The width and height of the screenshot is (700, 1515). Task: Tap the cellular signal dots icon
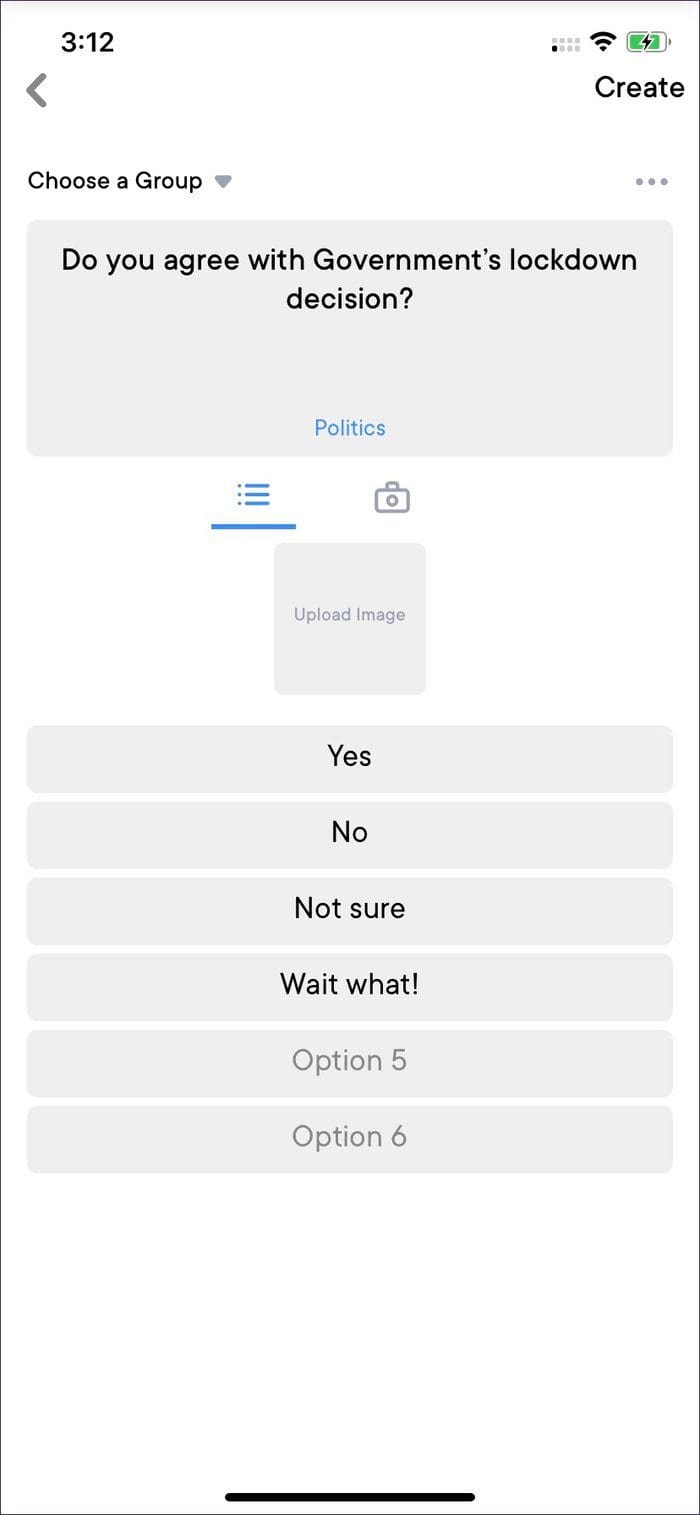coord(565,44)
